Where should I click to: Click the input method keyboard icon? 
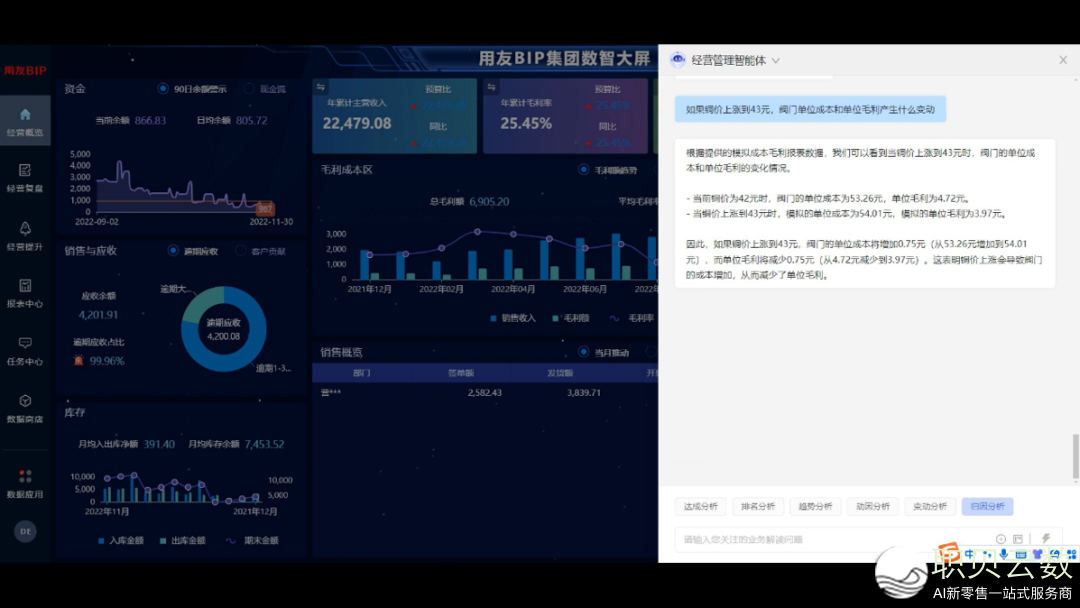click(1021, 554)
